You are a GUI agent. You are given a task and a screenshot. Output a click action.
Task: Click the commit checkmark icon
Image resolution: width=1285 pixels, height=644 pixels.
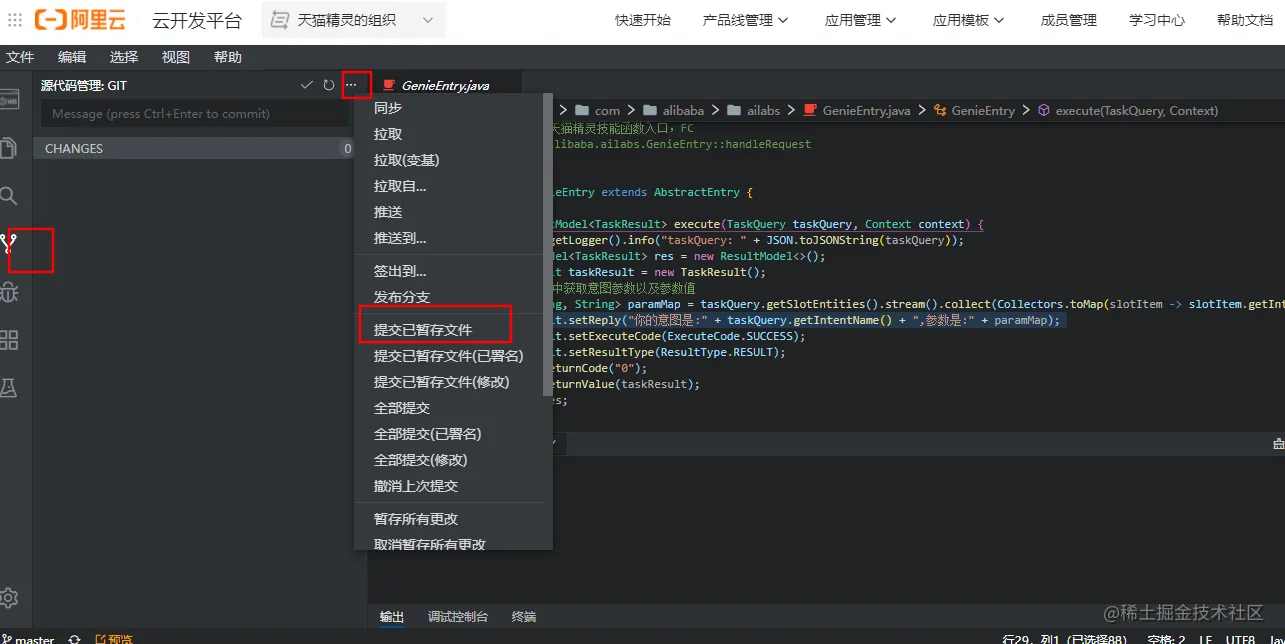307,85
